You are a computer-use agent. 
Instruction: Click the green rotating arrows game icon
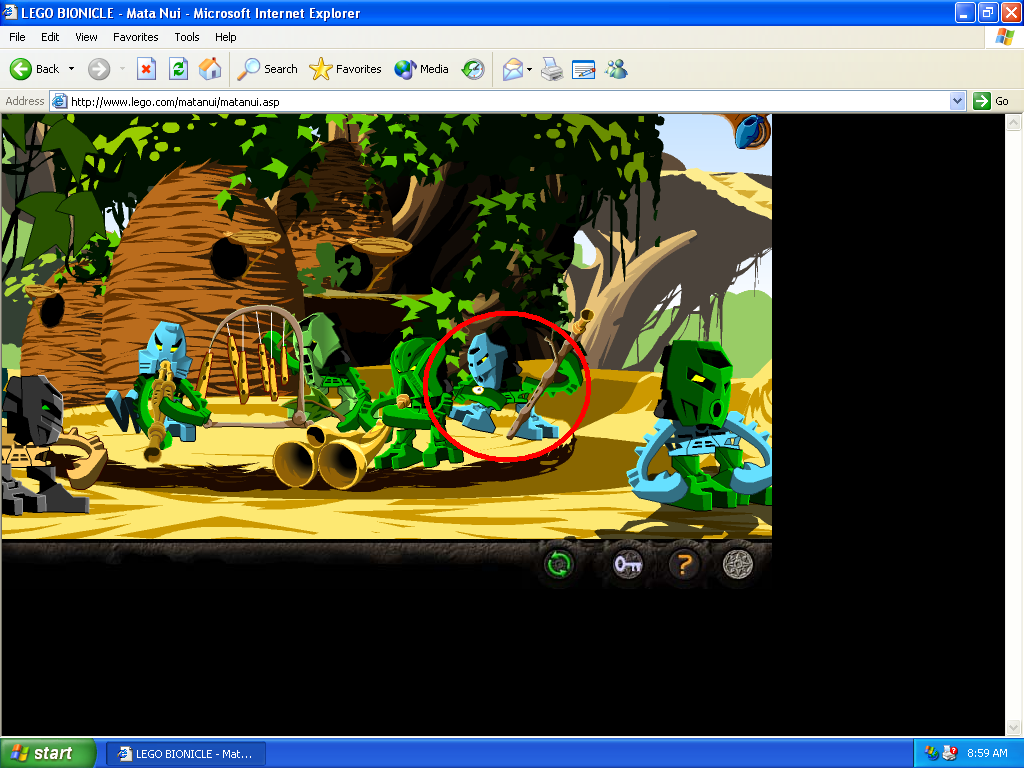pos(559,564)
